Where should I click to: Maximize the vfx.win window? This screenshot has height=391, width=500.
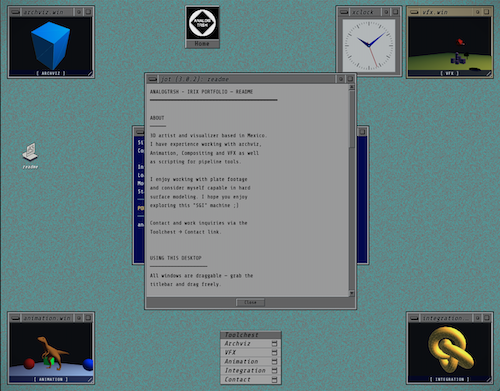487,12
